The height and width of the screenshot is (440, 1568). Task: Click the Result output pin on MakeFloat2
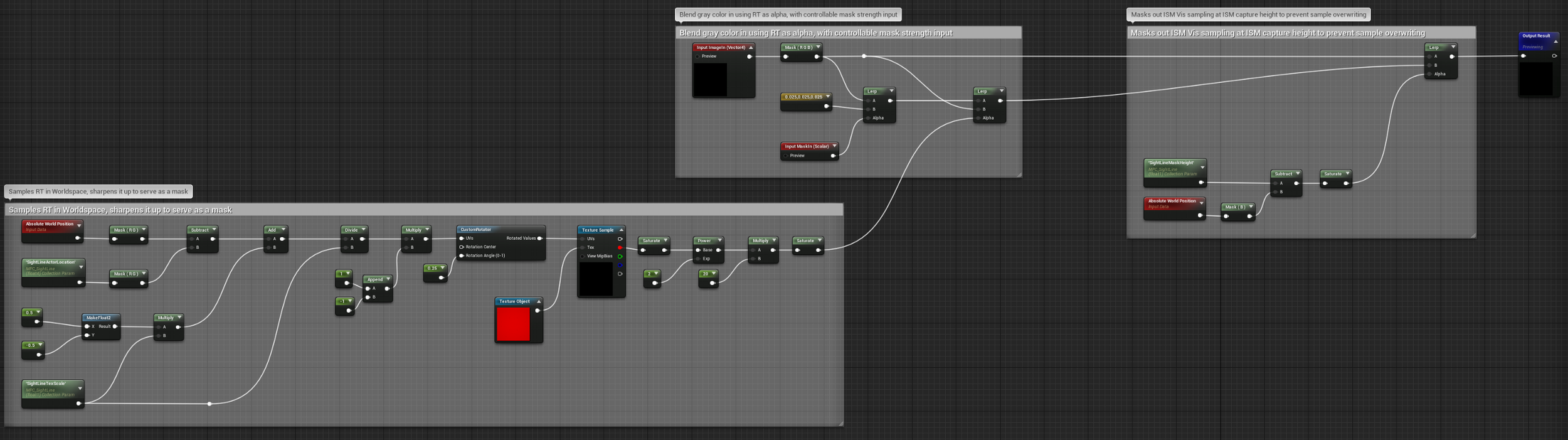tap(115, 327)
